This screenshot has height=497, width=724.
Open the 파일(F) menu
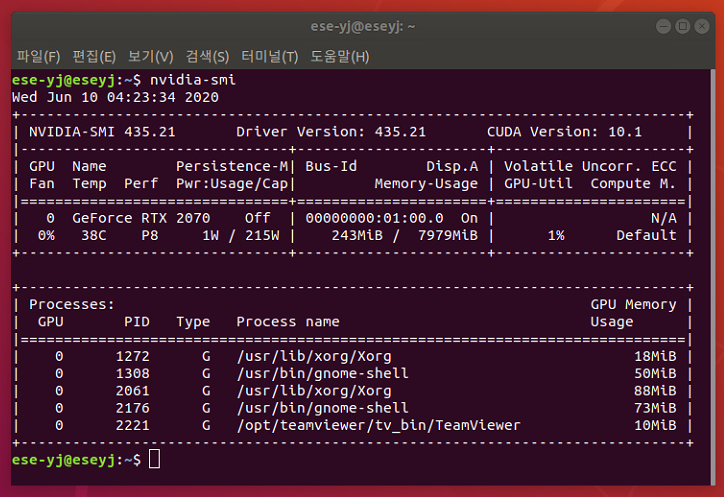point(38,56)
